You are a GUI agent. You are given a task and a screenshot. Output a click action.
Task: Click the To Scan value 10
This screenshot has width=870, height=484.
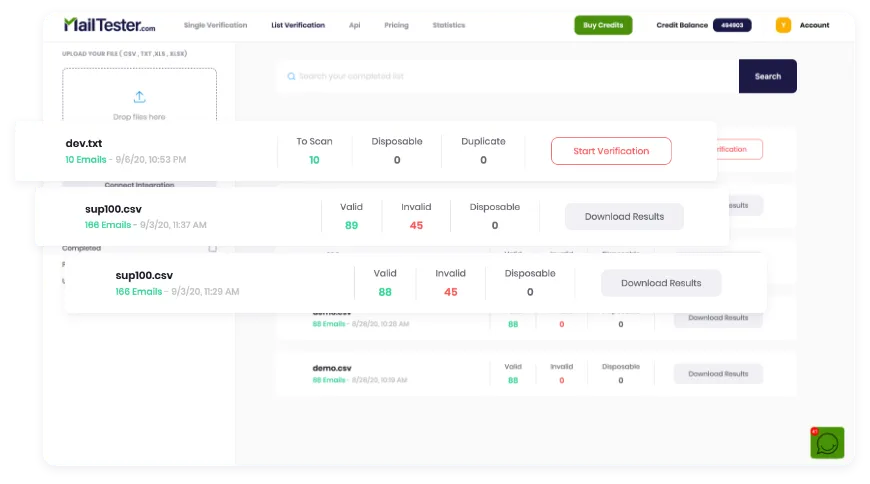[314, 160]
